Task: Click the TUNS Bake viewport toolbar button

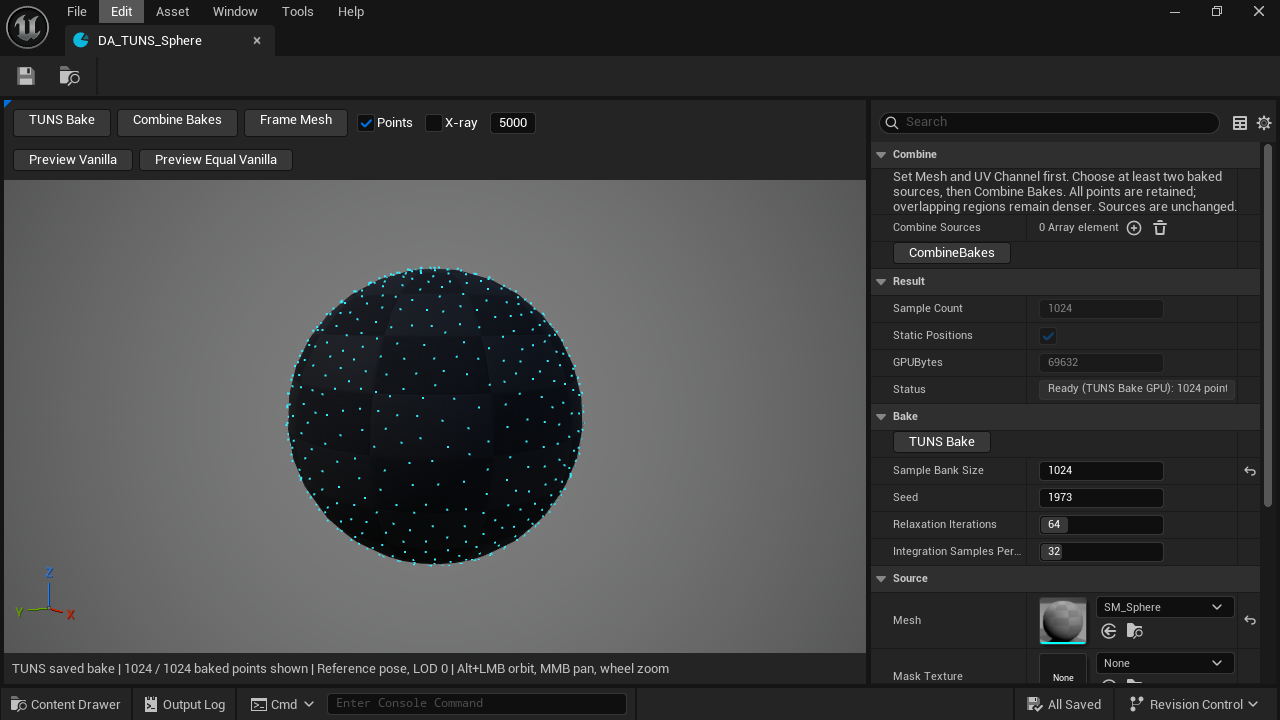Action: tap(62, 121)
